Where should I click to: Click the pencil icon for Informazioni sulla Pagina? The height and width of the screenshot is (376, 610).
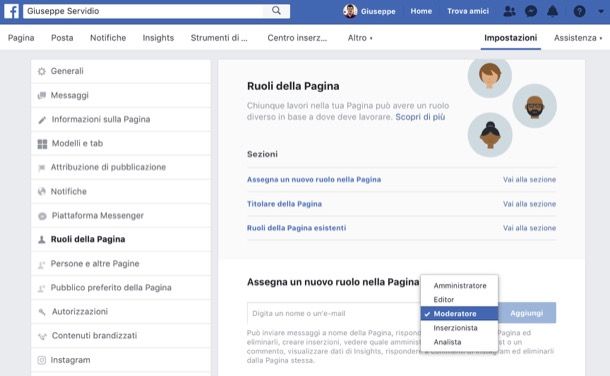42,120
